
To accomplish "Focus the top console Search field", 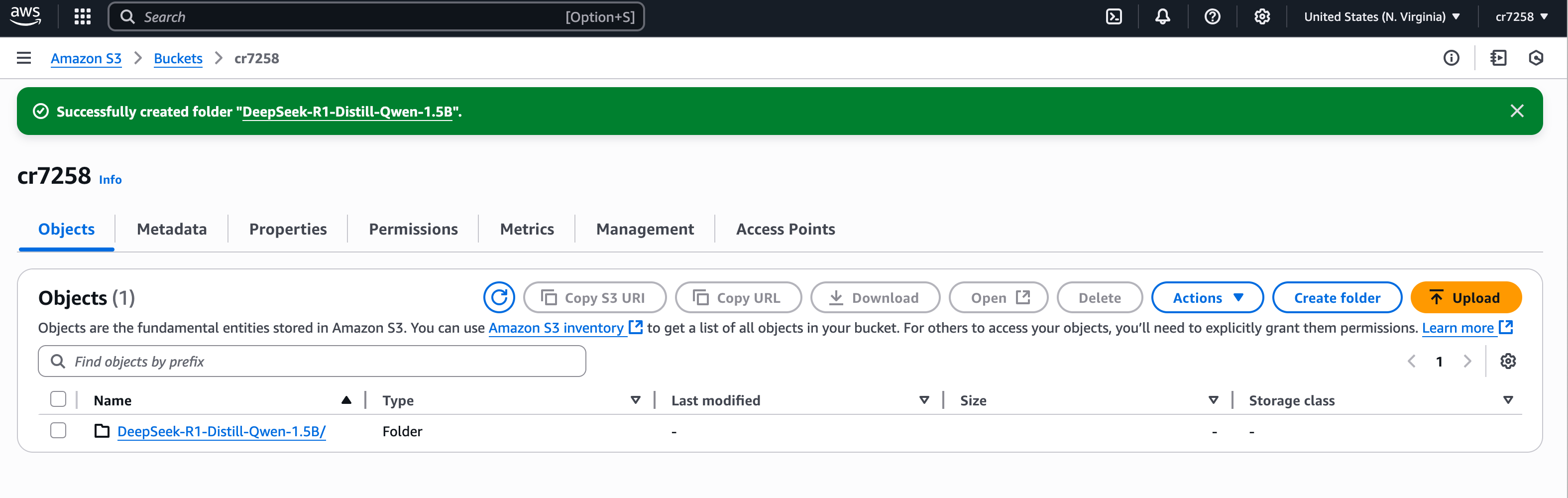I will (x=375, y=16).
